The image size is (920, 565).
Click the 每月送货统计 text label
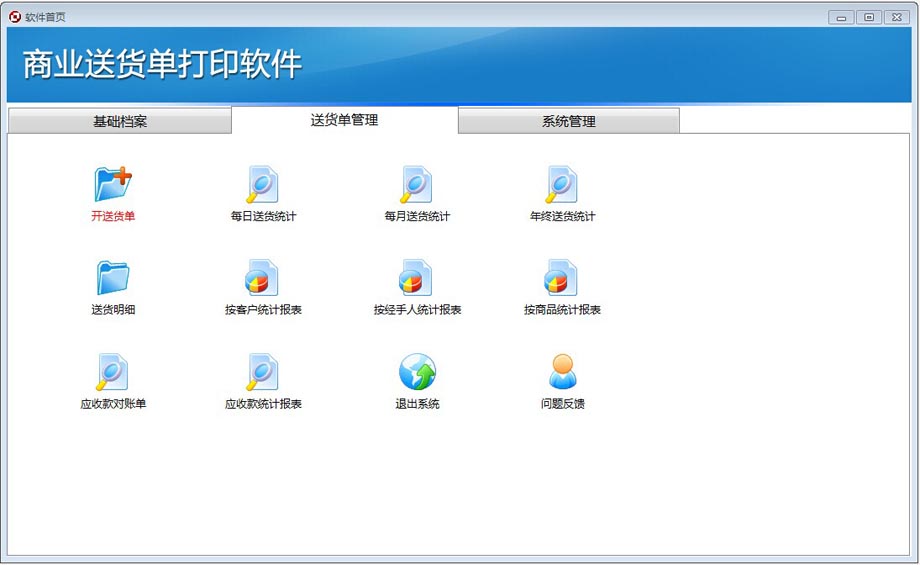coord(417,216)
